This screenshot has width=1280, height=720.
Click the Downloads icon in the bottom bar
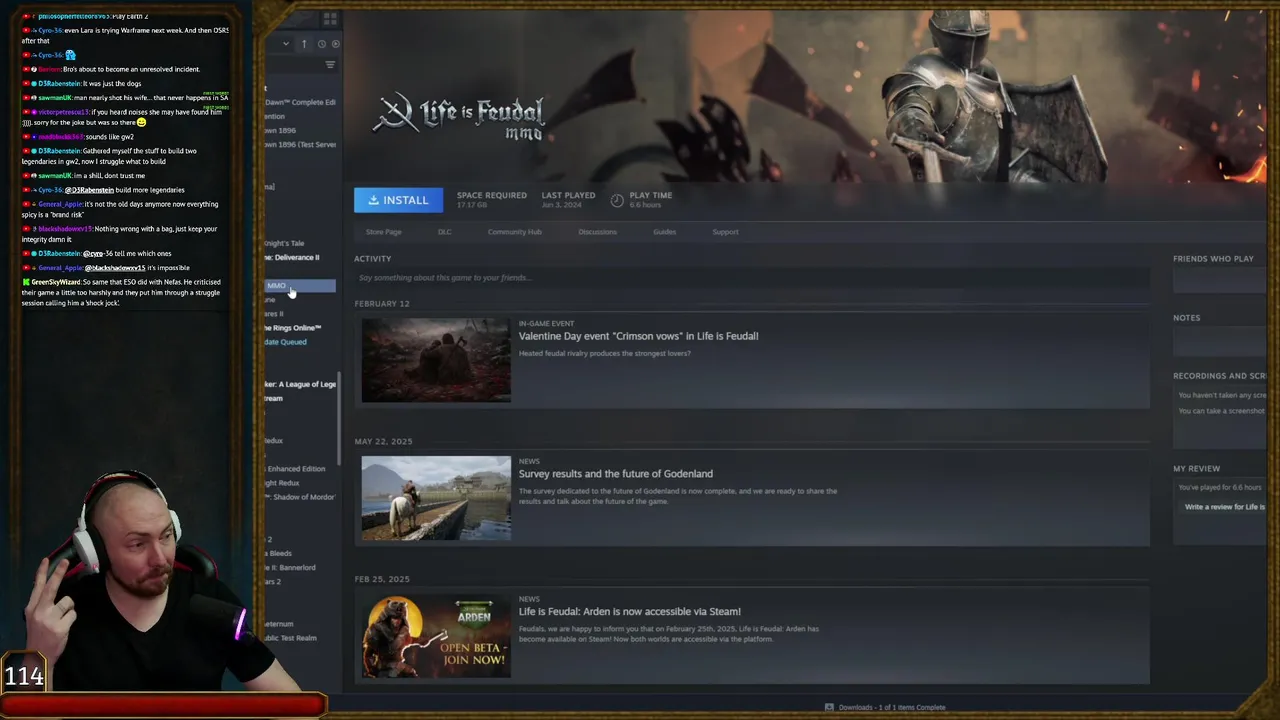829,707
